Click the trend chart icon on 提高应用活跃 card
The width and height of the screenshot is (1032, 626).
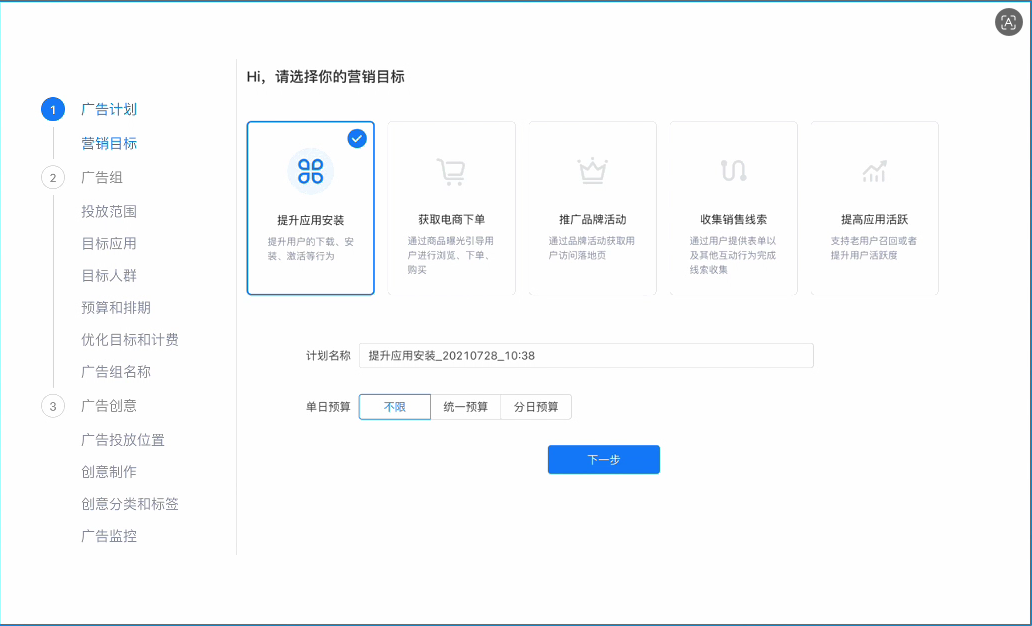(x=874, y=170)
